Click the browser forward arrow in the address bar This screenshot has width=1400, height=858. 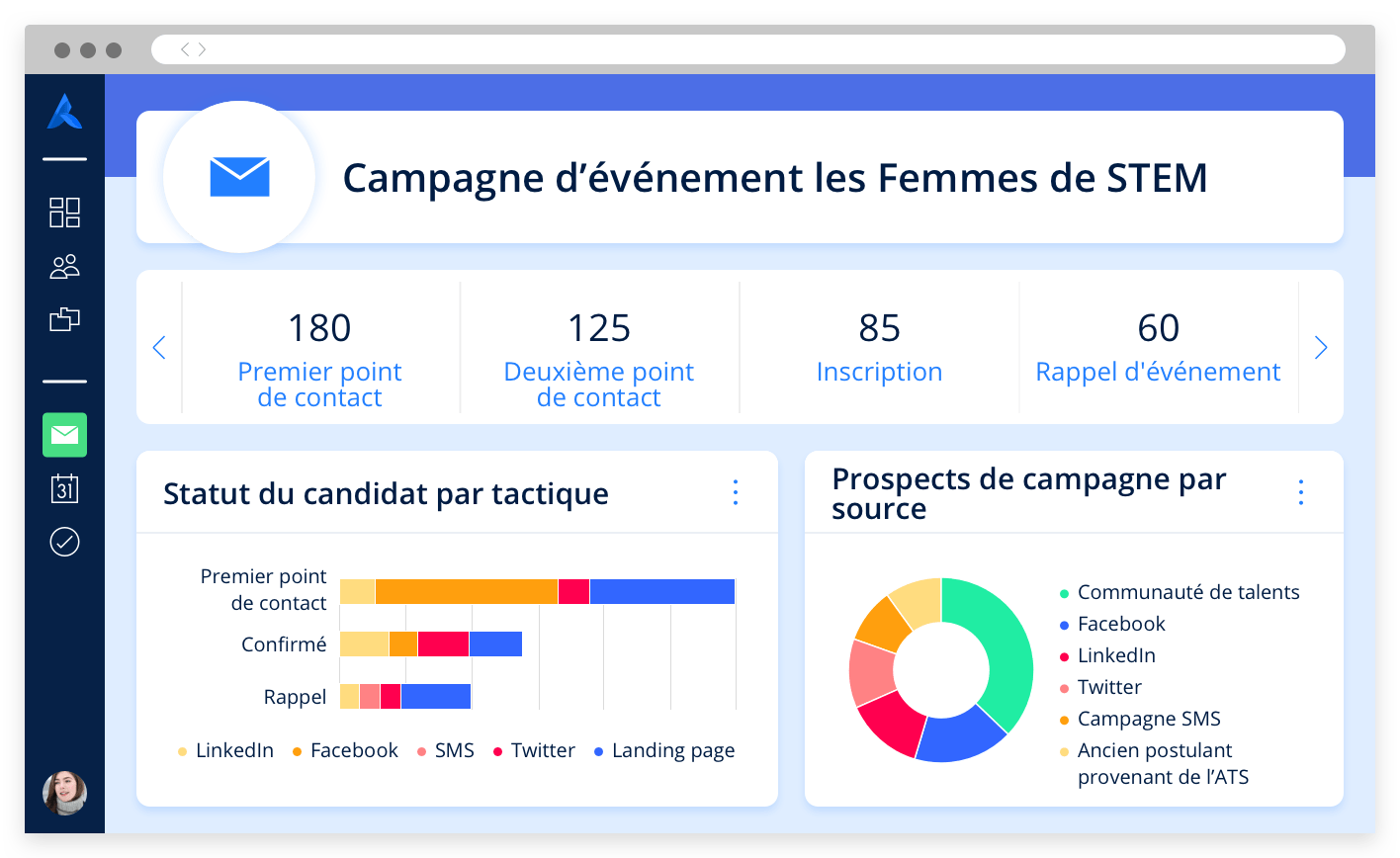click(x=202, y=49)
